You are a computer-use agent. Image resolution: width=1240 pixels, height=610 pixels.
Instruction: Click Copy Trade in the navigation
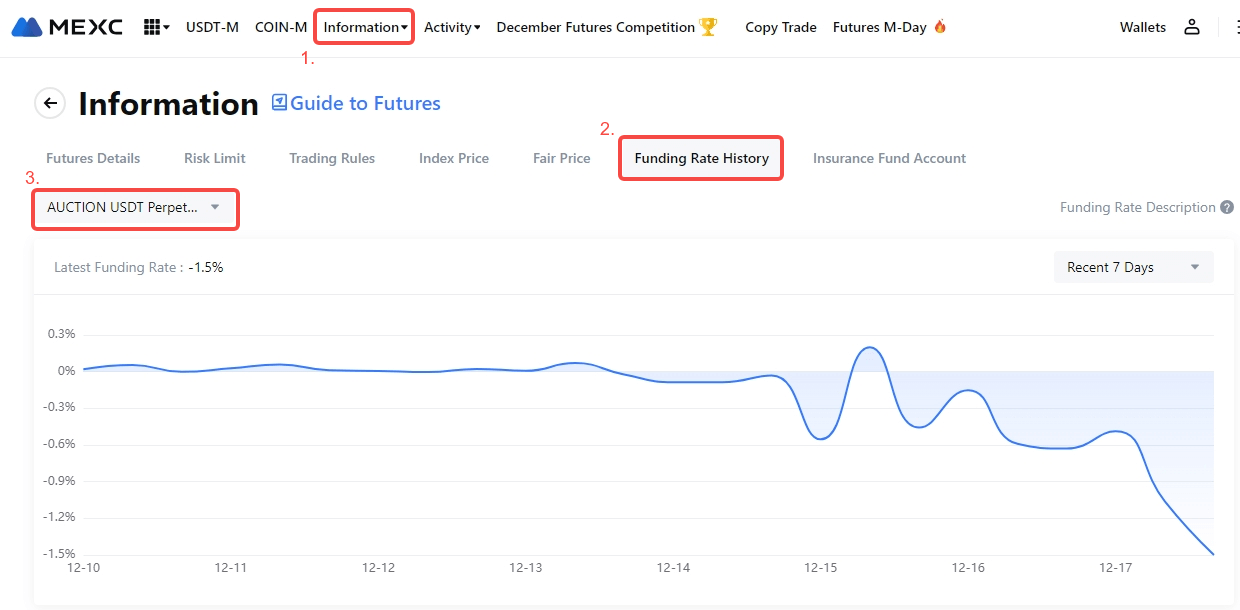[x=781, y=27]
